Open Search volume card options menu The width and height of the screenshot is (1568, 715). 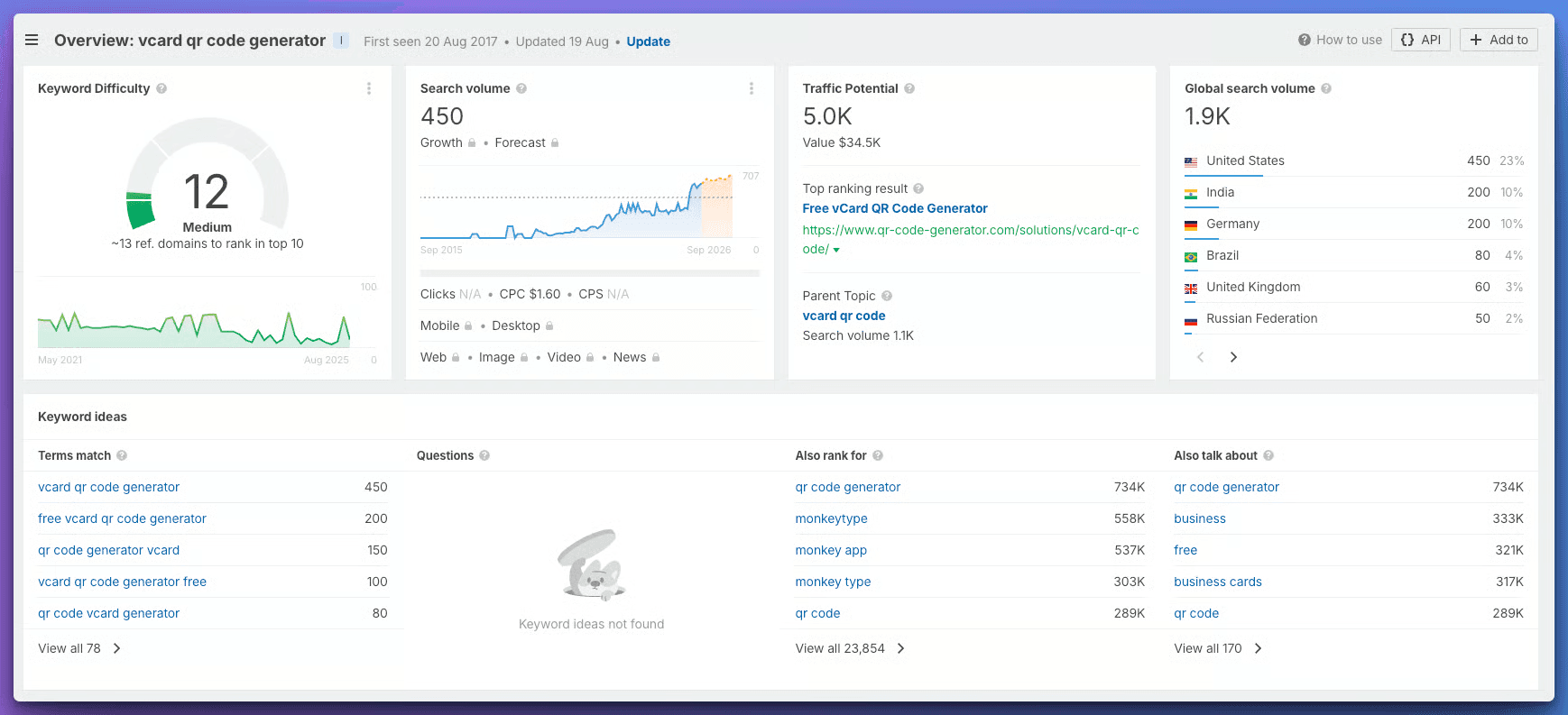751,88
